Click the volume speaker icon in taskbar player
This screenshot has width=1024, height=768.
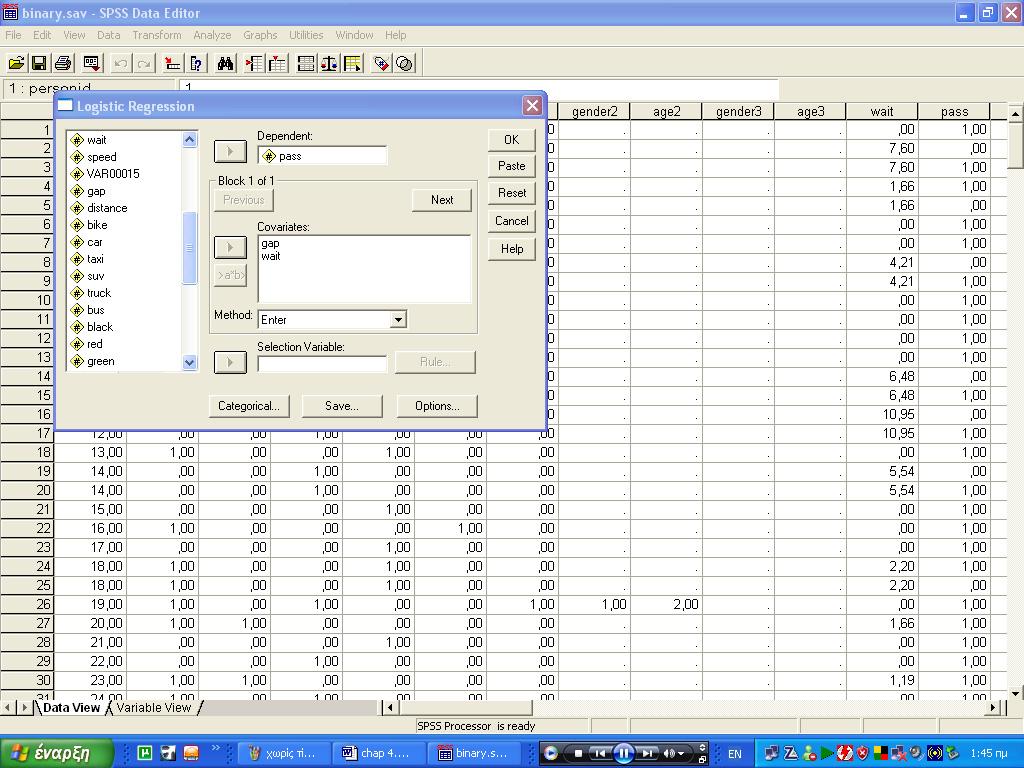(x=669, y=753)
